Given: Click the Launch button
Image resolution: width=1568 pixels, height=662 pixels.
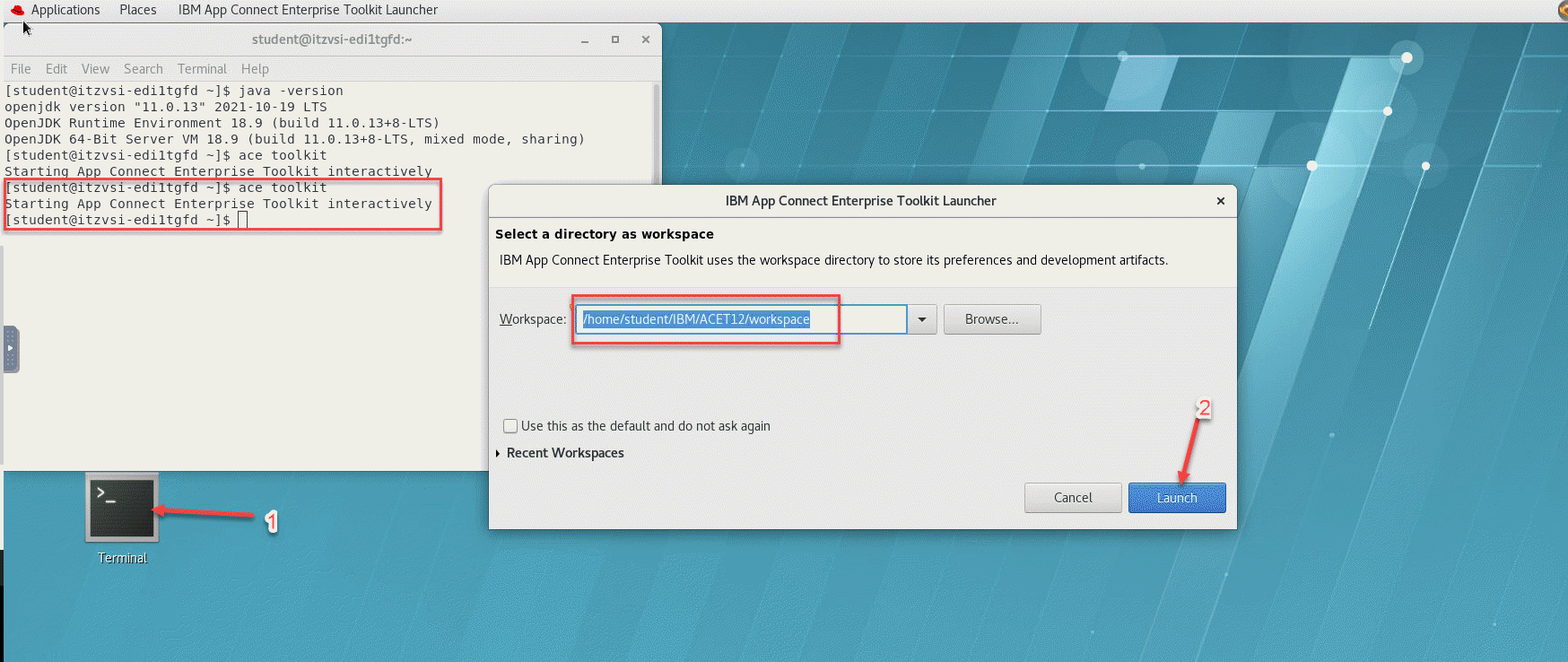Looking at the screenshot, I should tap(1176, 498).
